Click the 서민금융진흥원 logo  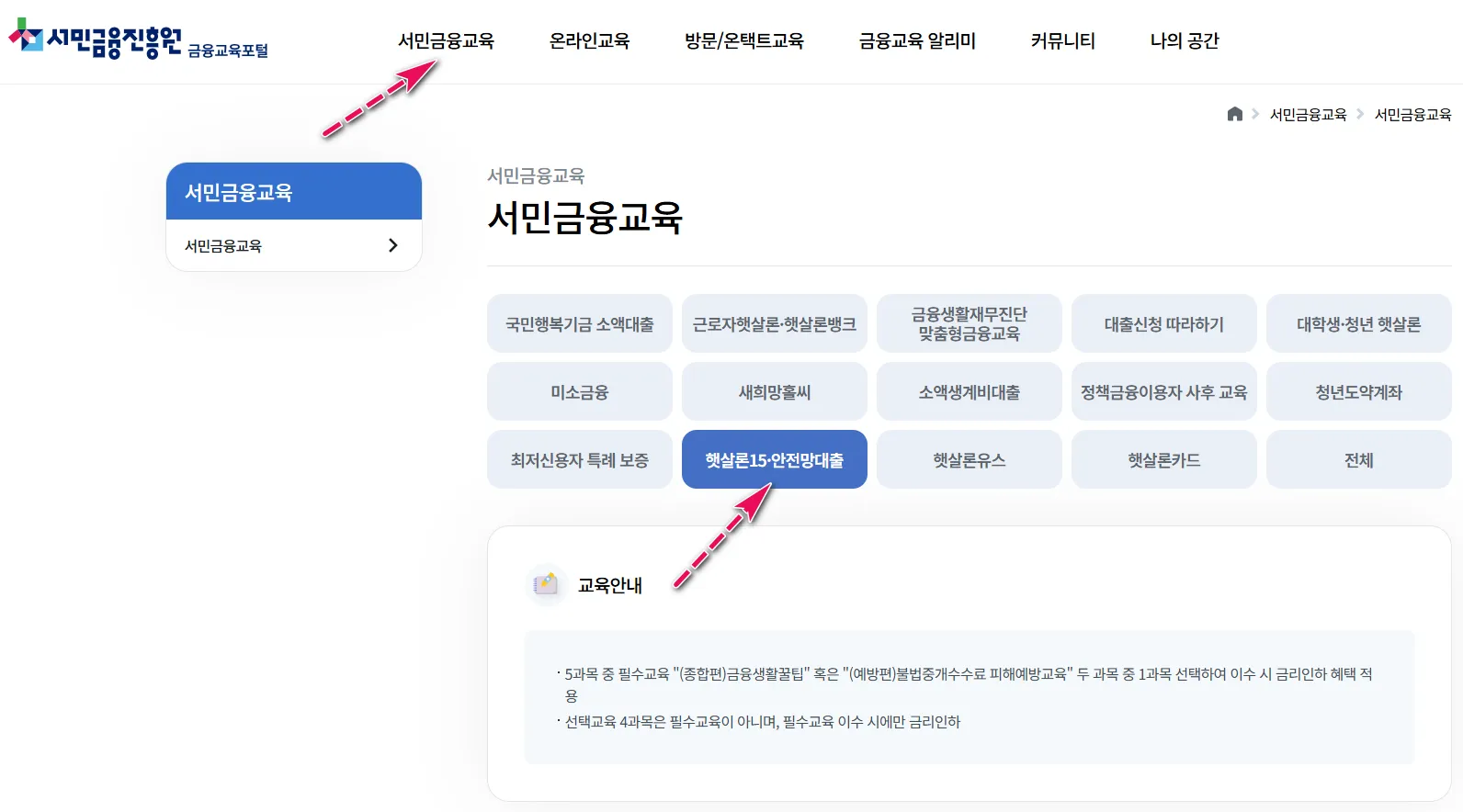(96, 39)
